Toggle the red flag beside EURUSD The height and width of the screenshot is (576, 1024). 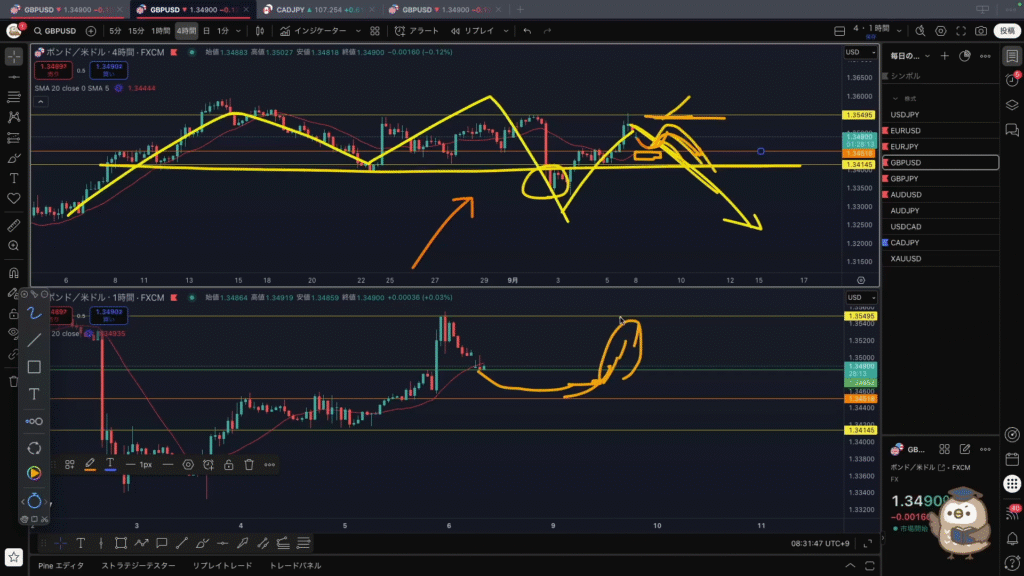click(x=886, y=131)
